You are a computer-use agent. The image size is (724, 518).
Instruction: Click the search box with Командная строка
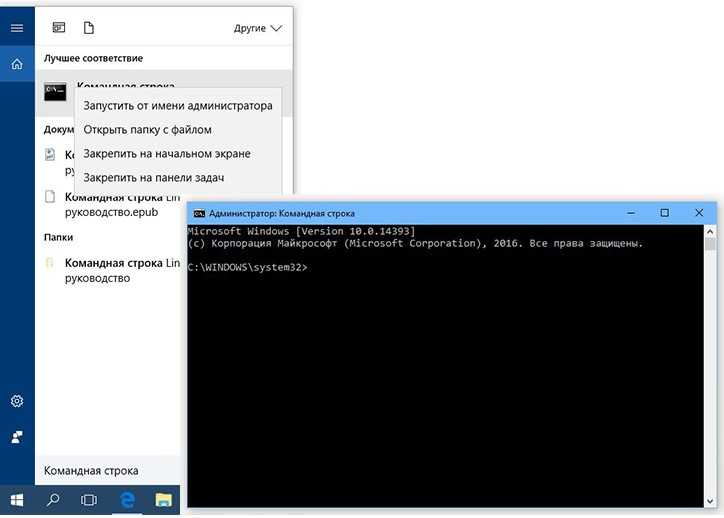coord(108,470)
